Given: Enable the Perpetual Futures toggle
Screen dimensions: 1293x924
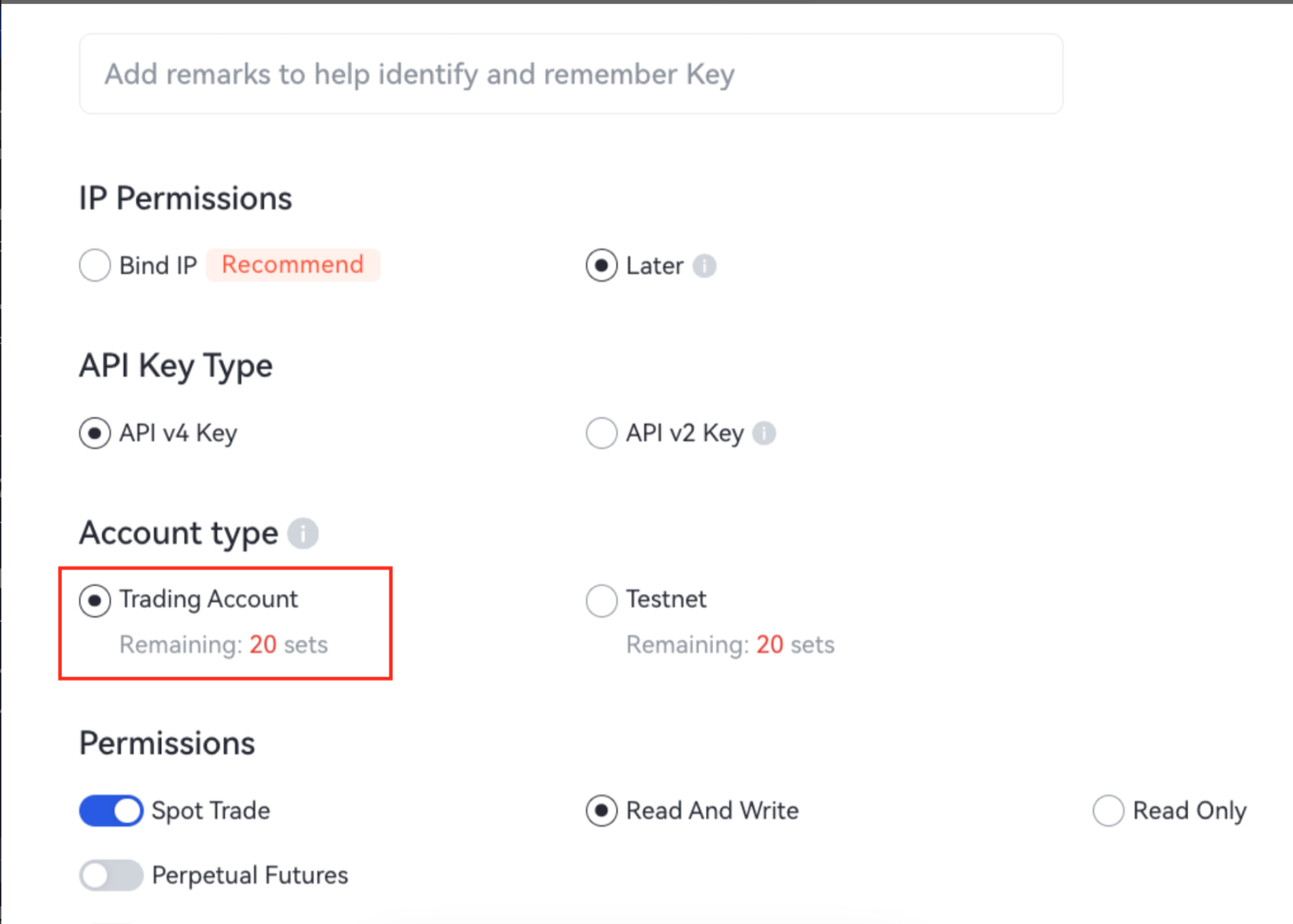Looking at the screenshot, I should pyautogui.click(x=111, y=875).
